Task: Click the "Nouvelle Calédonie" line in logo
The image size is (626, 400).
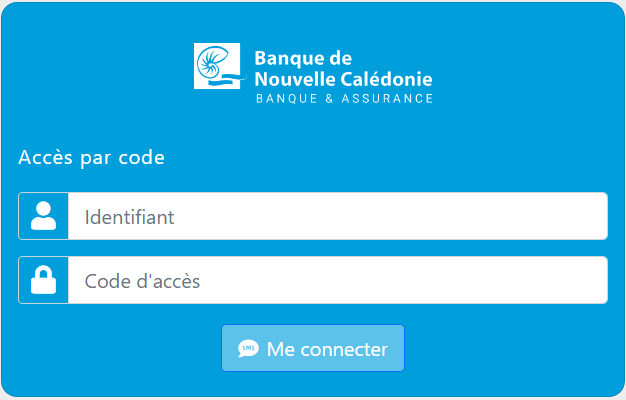Action: point(343,78)
